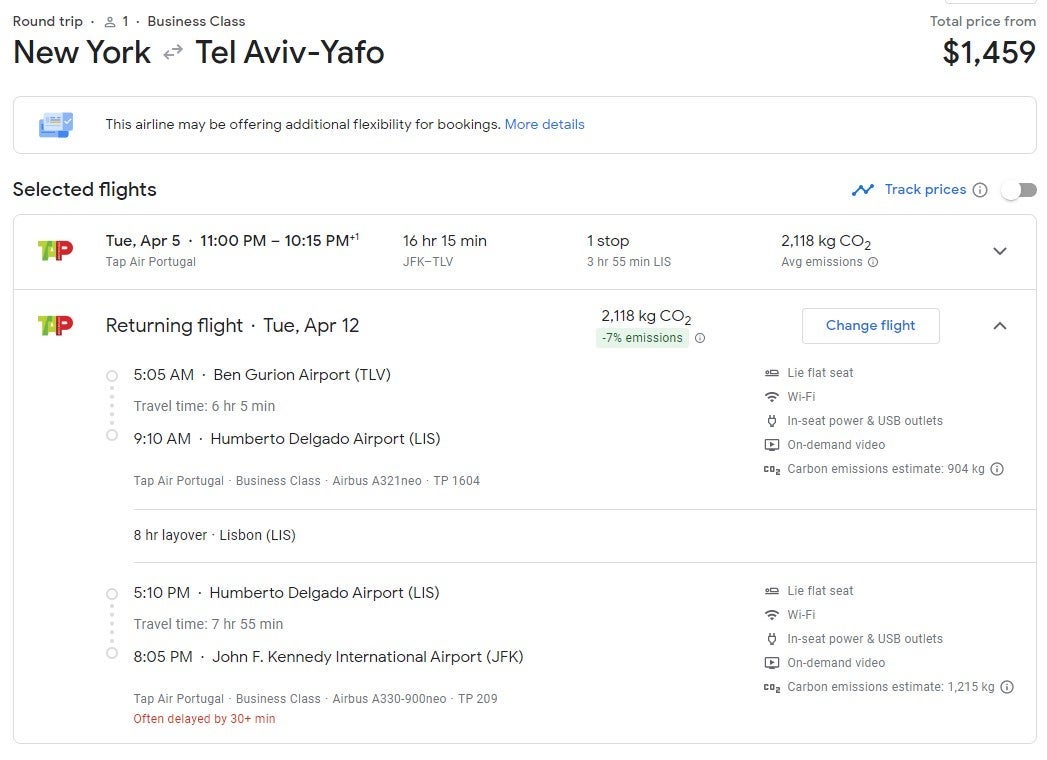The width and height of the screenshot is (1047, 760).
Task: Click the Avg emissions info icon
Action: click(x=873, y=262)
